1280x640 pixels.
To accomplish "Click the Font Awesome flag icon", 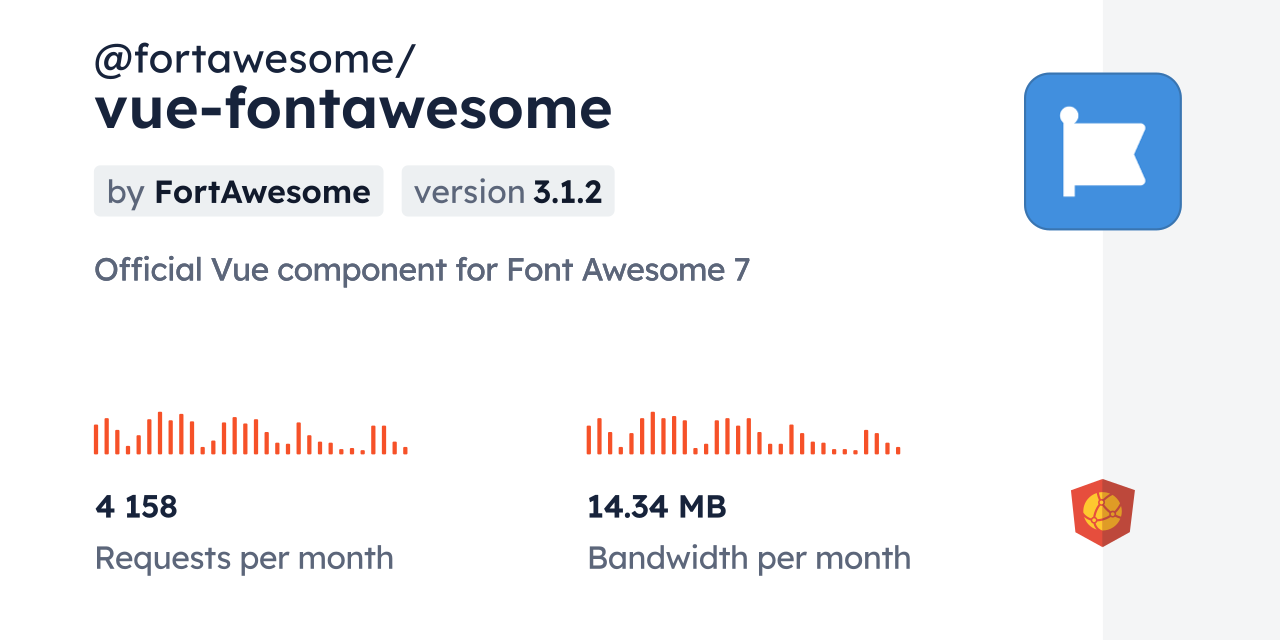I will pos(1102,151).
